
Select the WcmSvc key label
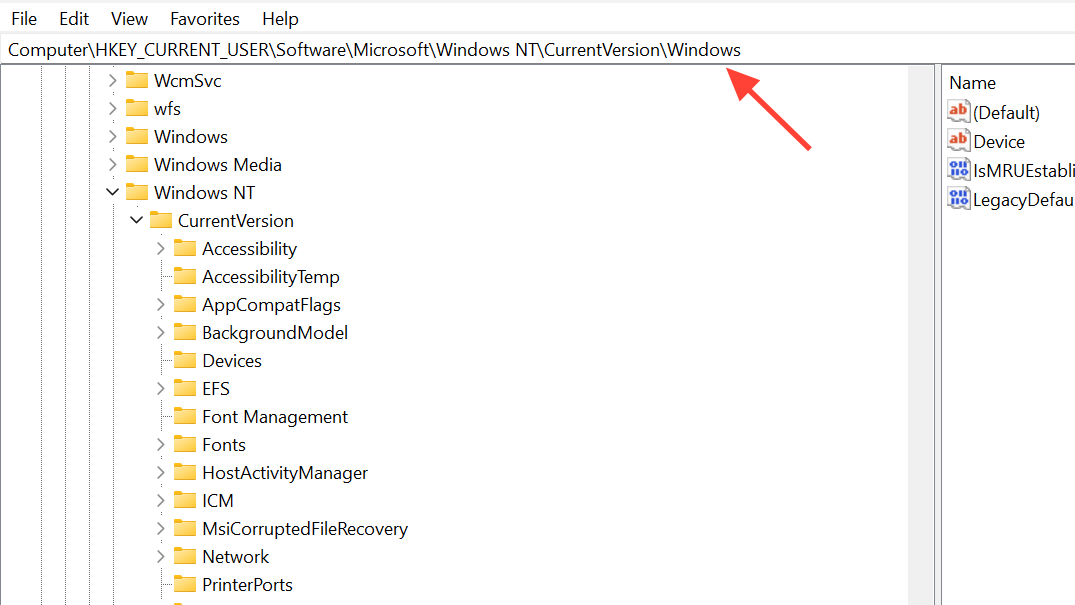coord(188,81)
